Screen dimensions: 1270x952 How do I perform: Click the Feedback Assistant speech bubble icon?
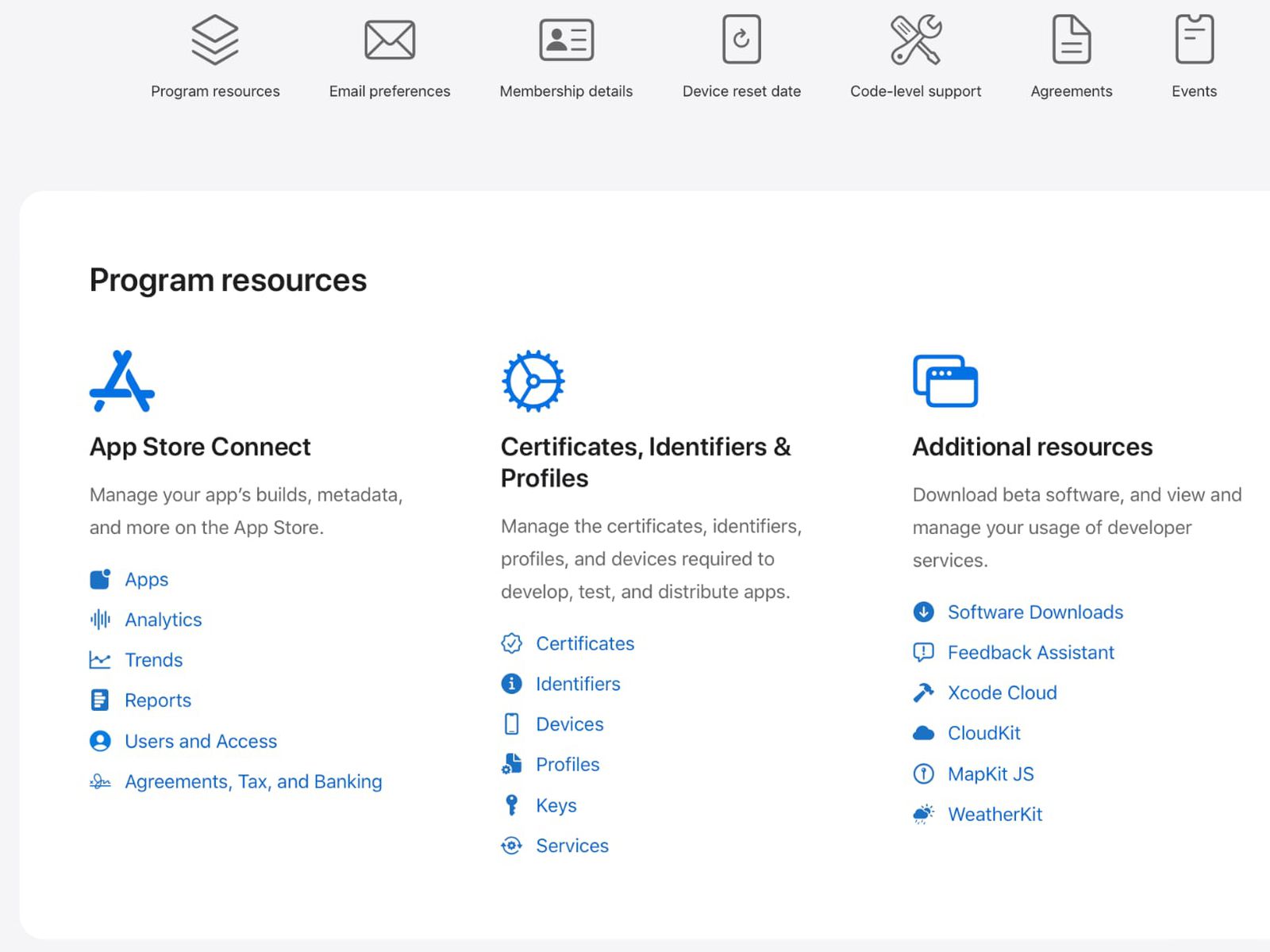tap(923, 653)
